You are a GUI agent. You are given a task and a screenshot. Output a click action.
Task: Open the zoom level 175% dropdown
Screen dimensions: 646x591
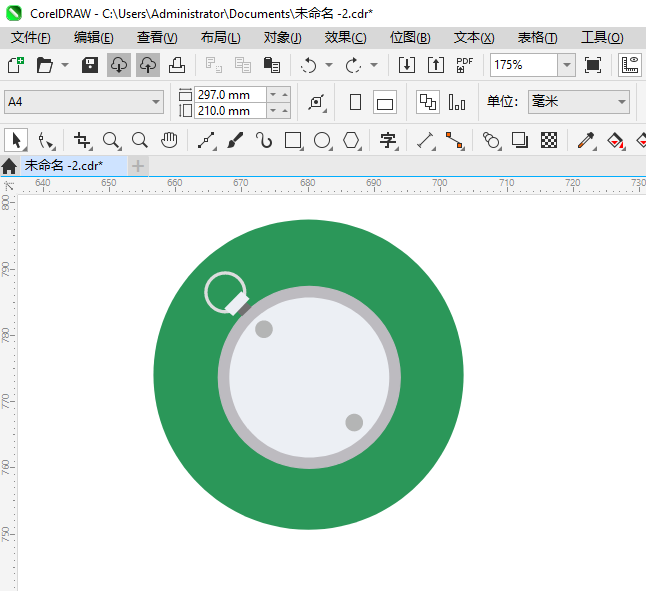point(566,65)
